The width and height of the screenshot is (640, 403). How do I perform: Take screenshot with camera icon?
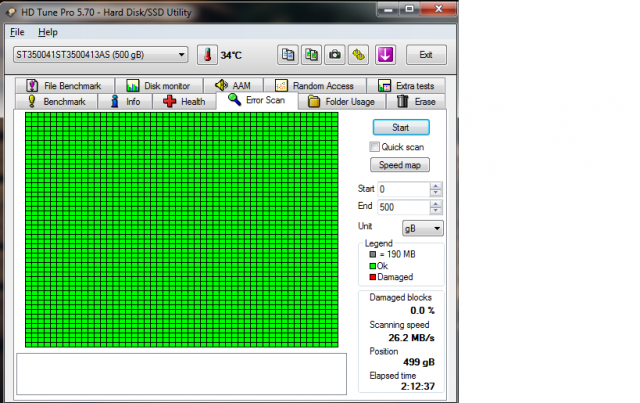pyautogui.click(x=335, y=55)
